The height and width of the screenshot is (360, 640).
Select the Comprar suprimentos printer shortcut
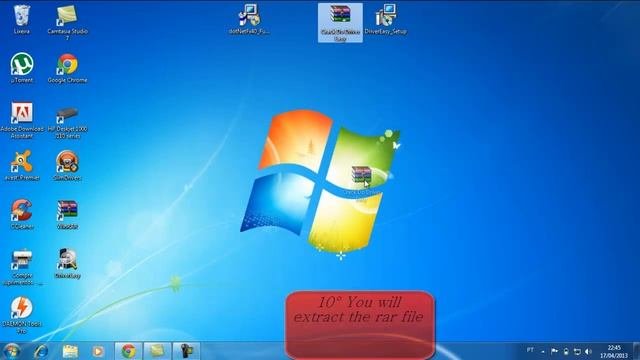point(22,267)
